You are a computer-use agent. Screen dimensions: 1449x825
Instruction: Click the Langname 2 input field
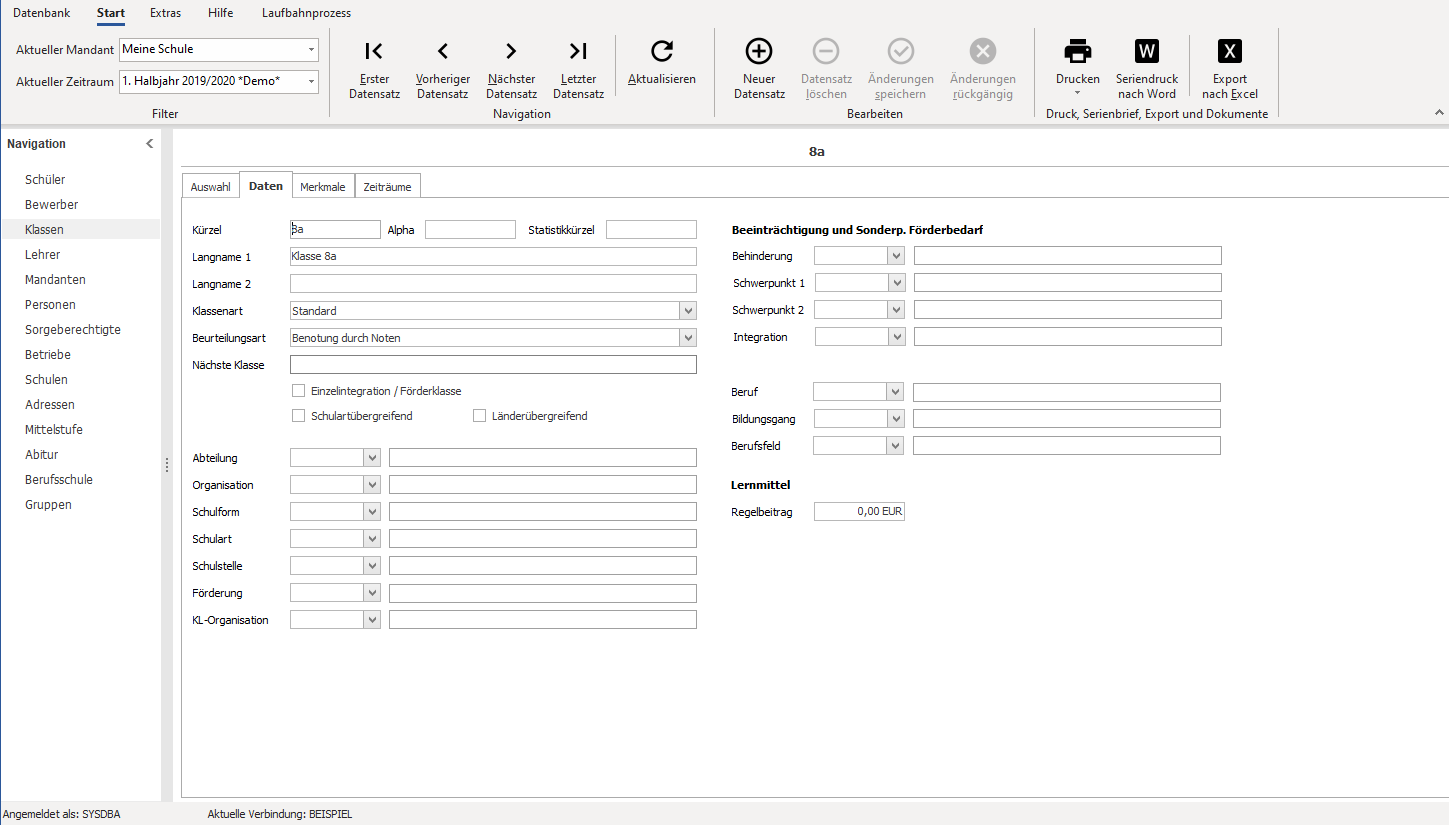coord(493,284)
